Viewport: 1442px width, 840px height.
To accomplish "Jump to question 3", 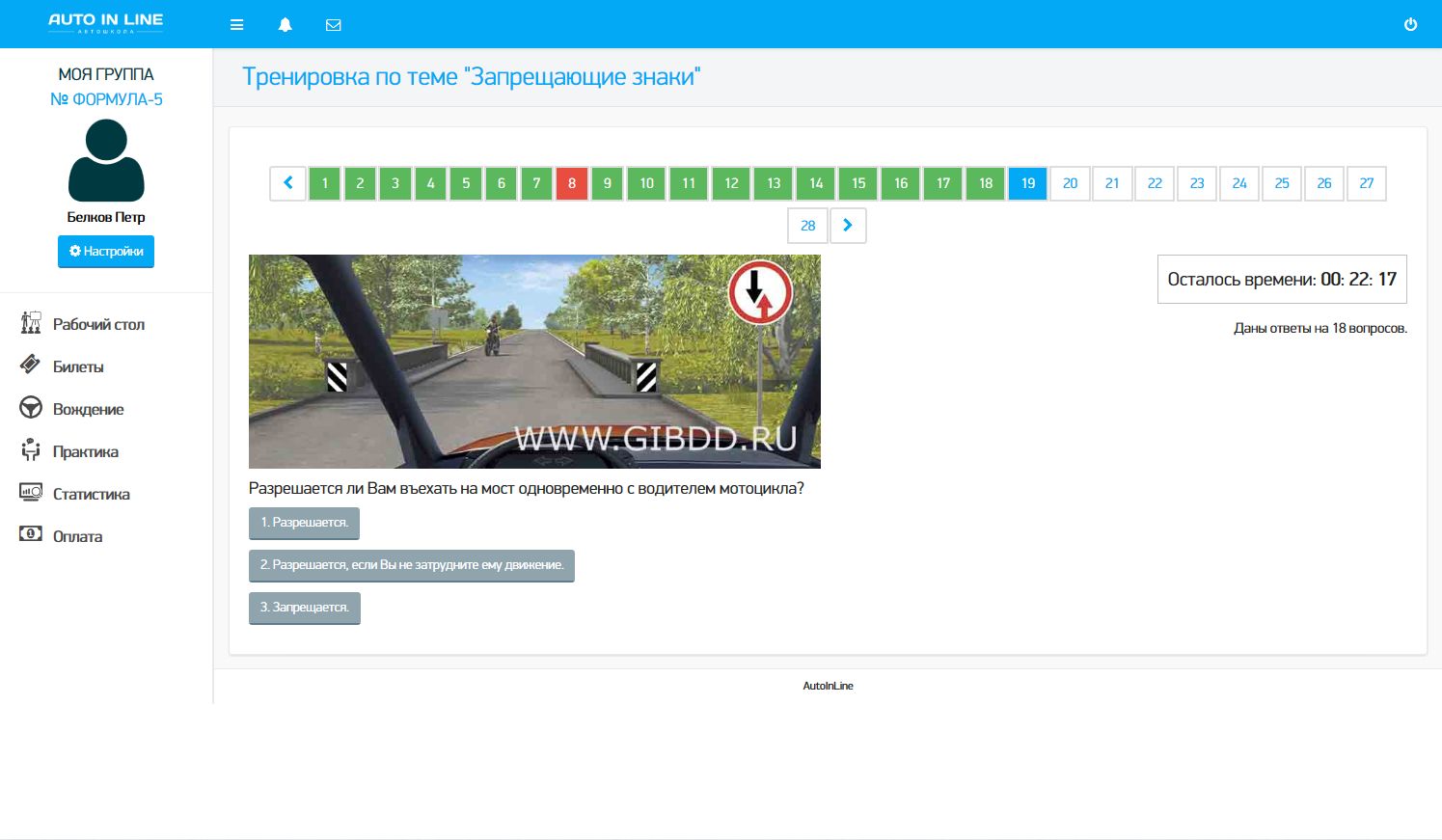I will [x=395, y=183].
